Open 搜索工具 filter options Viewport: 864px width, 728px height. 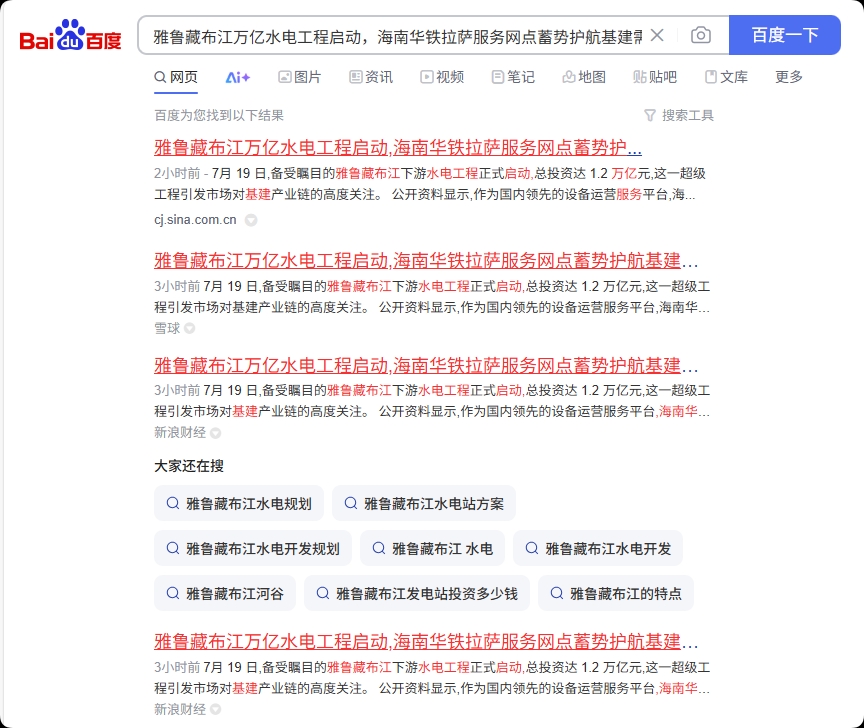click(x=679, y=115)
